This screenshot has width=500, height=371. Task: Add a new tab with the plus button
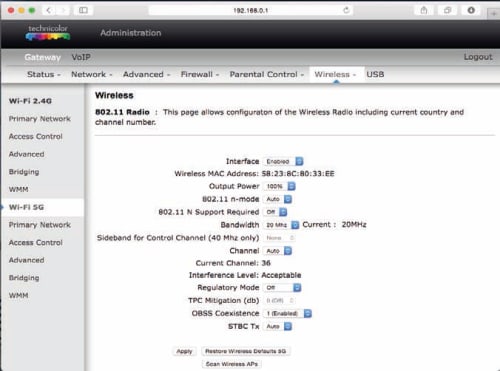pos(493,14)
